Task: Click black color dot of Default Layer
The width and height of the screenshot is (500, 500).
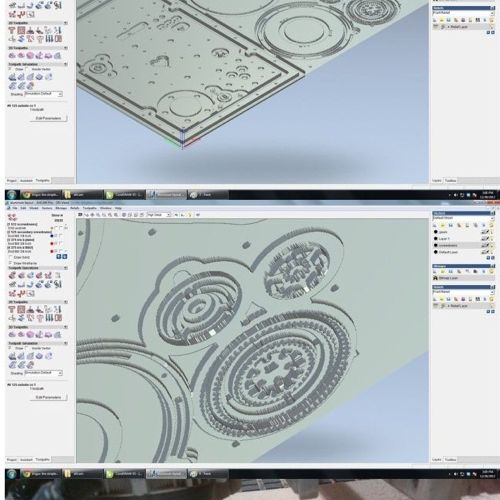Action: tap(436, 252)
